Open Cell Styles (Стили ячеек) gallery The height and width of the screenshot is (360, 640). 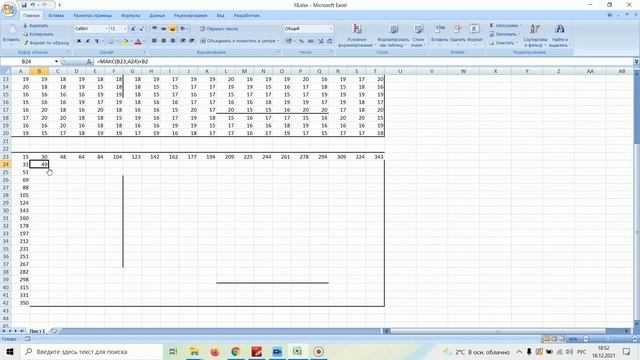click(x=418, y=35)
